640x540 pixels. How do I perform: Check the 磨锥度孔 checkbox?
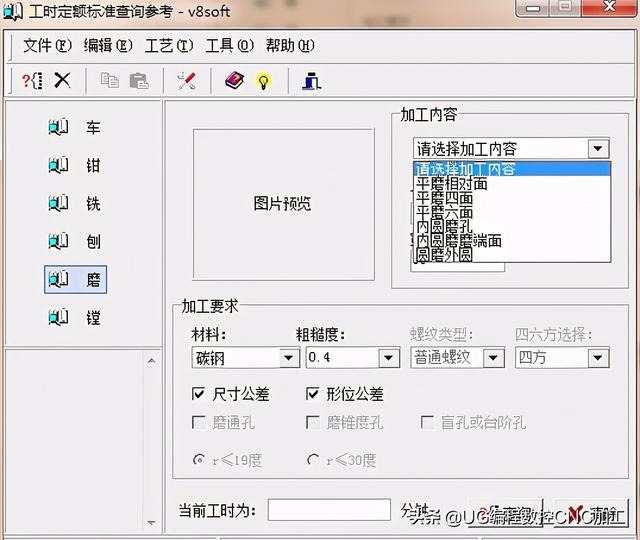[x=312, y=422]
